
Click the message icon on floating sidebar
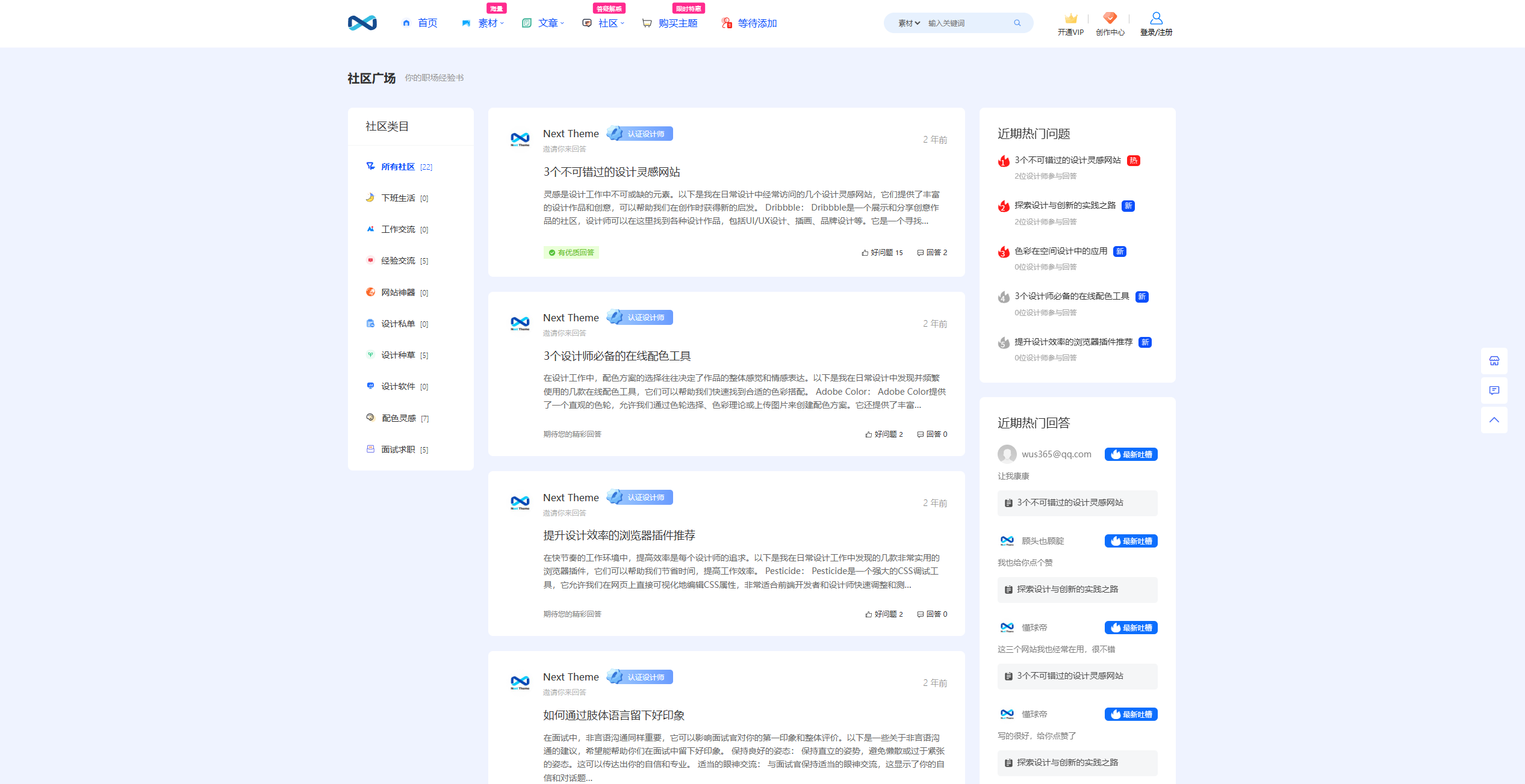coord(1494,390)
